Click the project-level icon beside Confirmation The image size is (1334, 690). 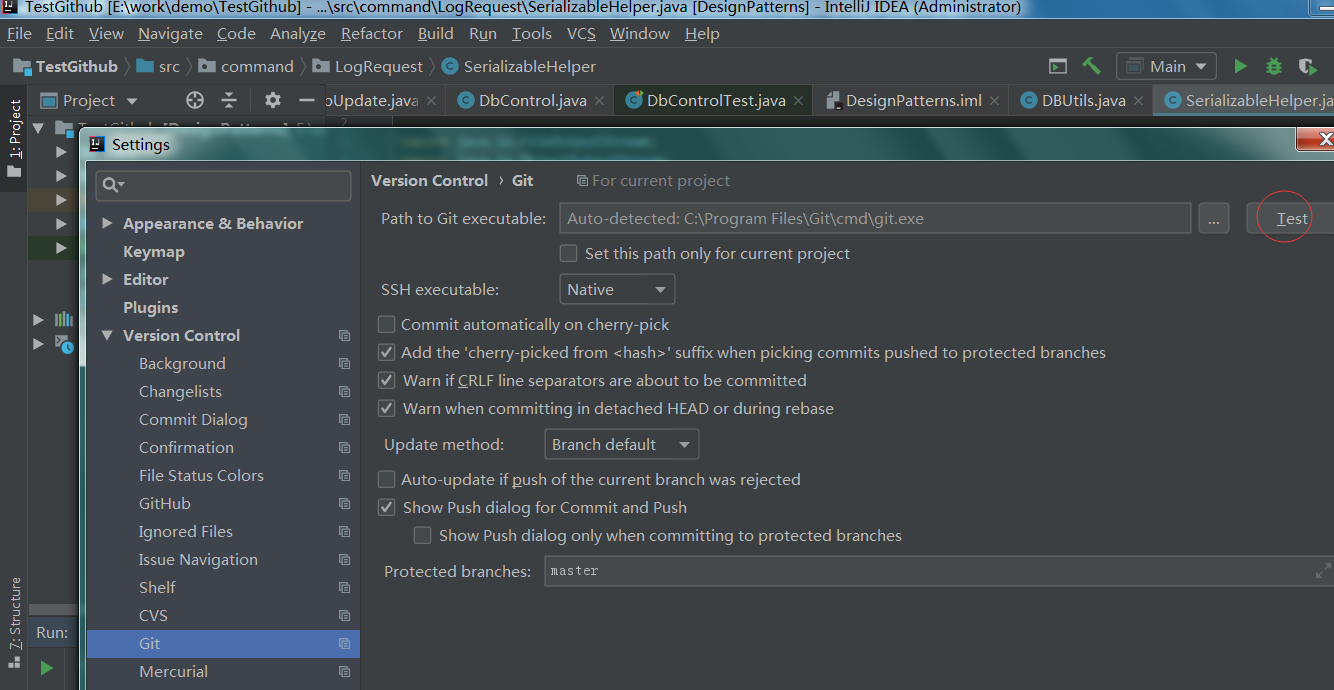click(344, 448)
